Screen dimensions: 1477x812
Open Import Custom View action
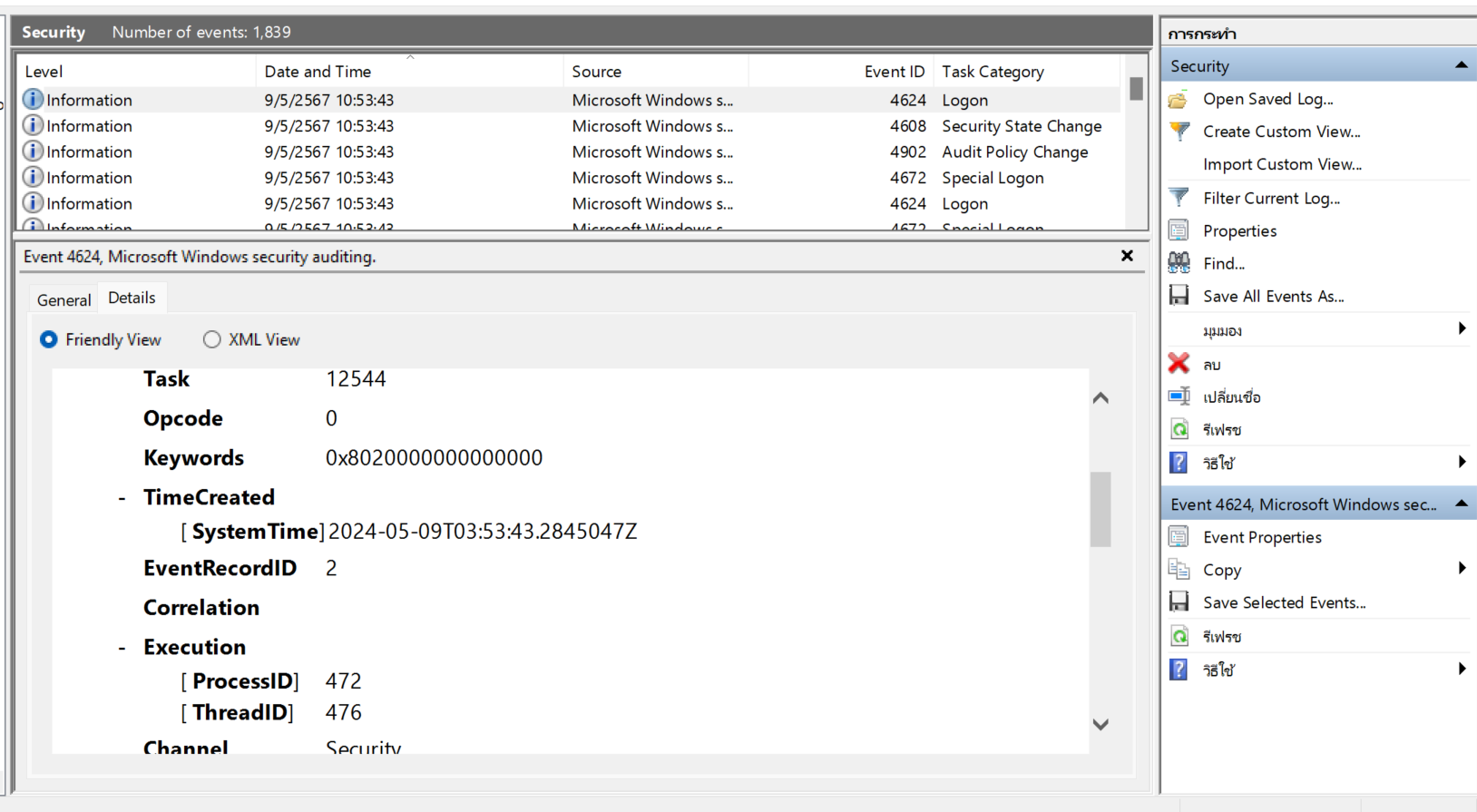pyautogui.click(x=1282, y=164)
